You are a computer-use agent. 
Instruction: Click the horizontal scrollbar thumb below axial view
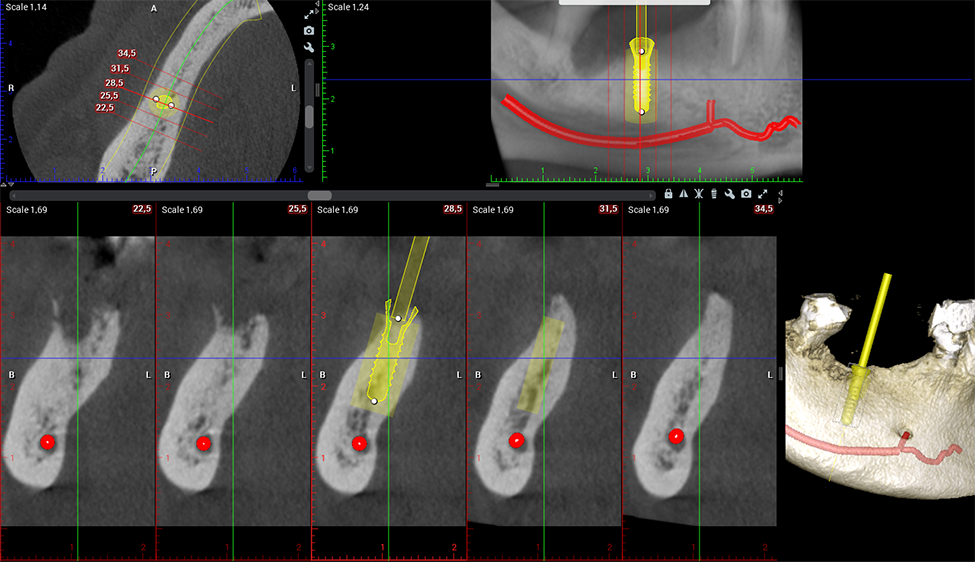pyautogui.click(x=320, y=195)
